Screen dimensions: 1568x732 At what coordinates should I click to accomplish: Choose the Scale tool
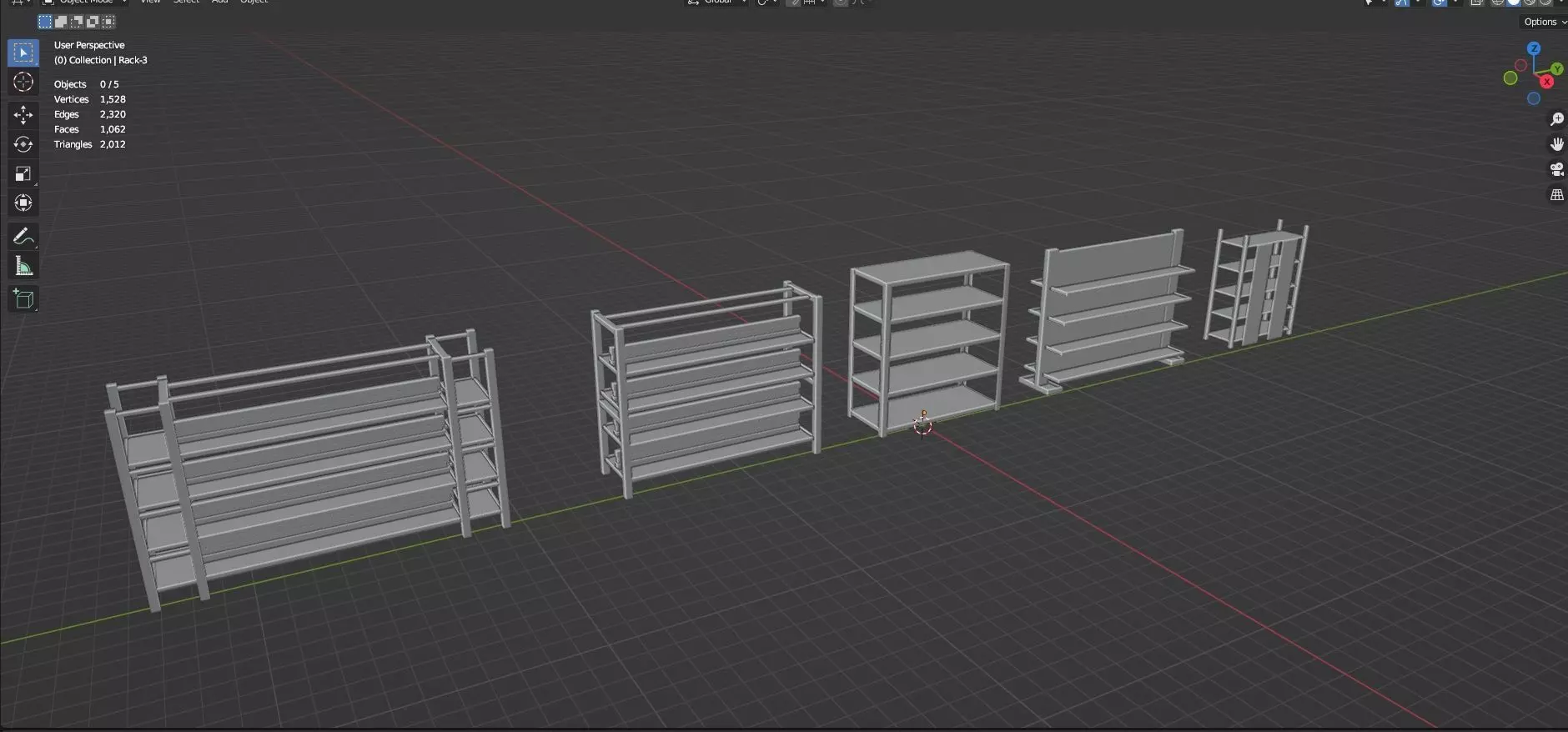[x=23, y=173]
